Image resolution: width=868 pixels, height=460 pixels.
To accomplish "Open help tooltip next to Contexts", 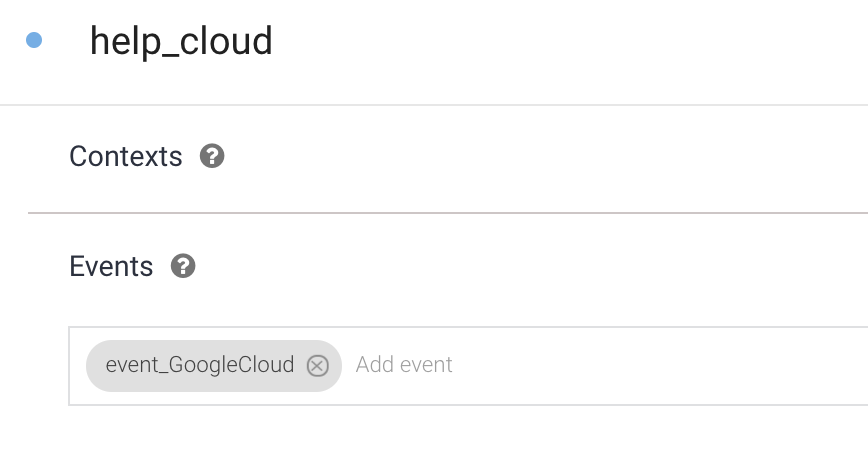I will pyautogui.click(x=212, y=157).
